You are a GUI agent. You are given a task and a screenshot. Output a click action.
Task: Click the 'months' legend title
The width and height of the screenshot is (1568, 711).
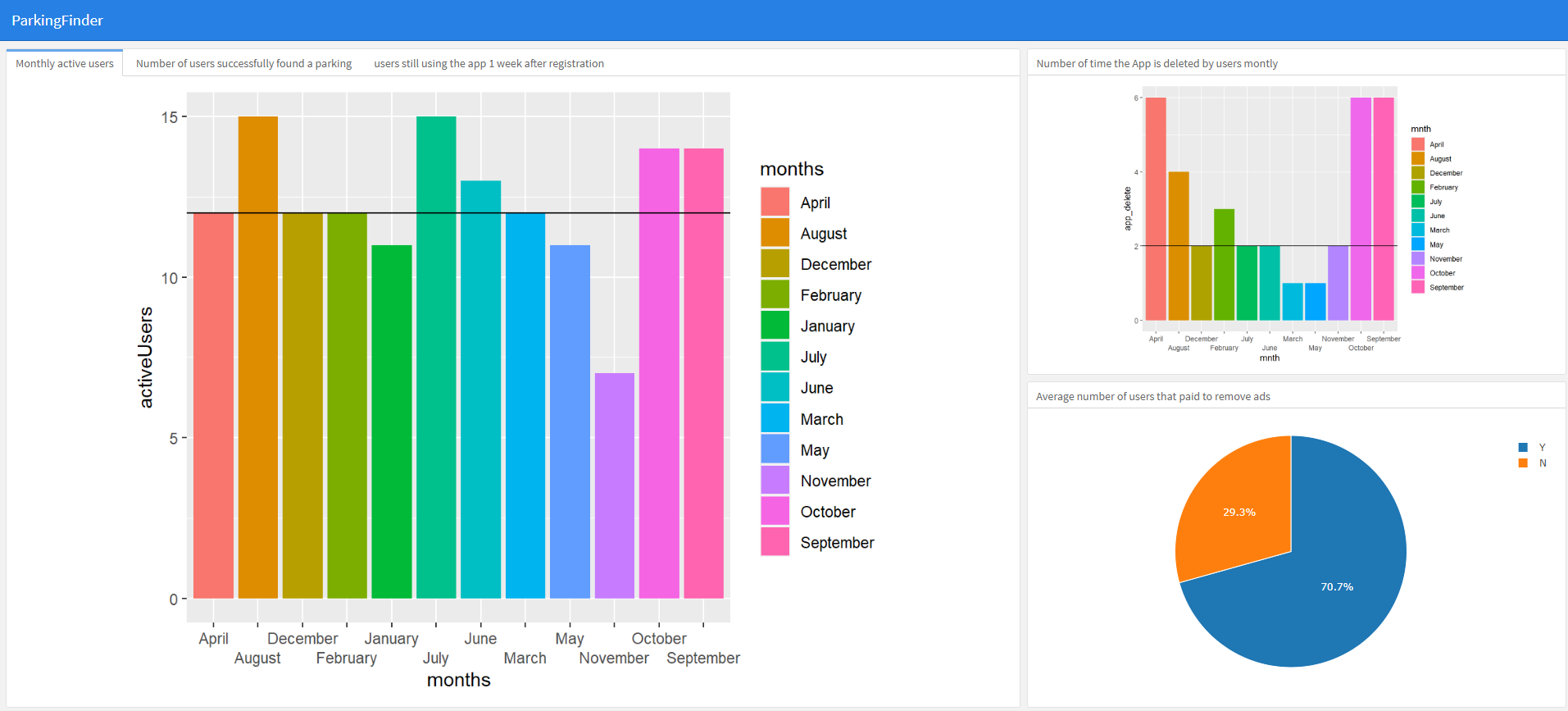click(x=792, y=169)
